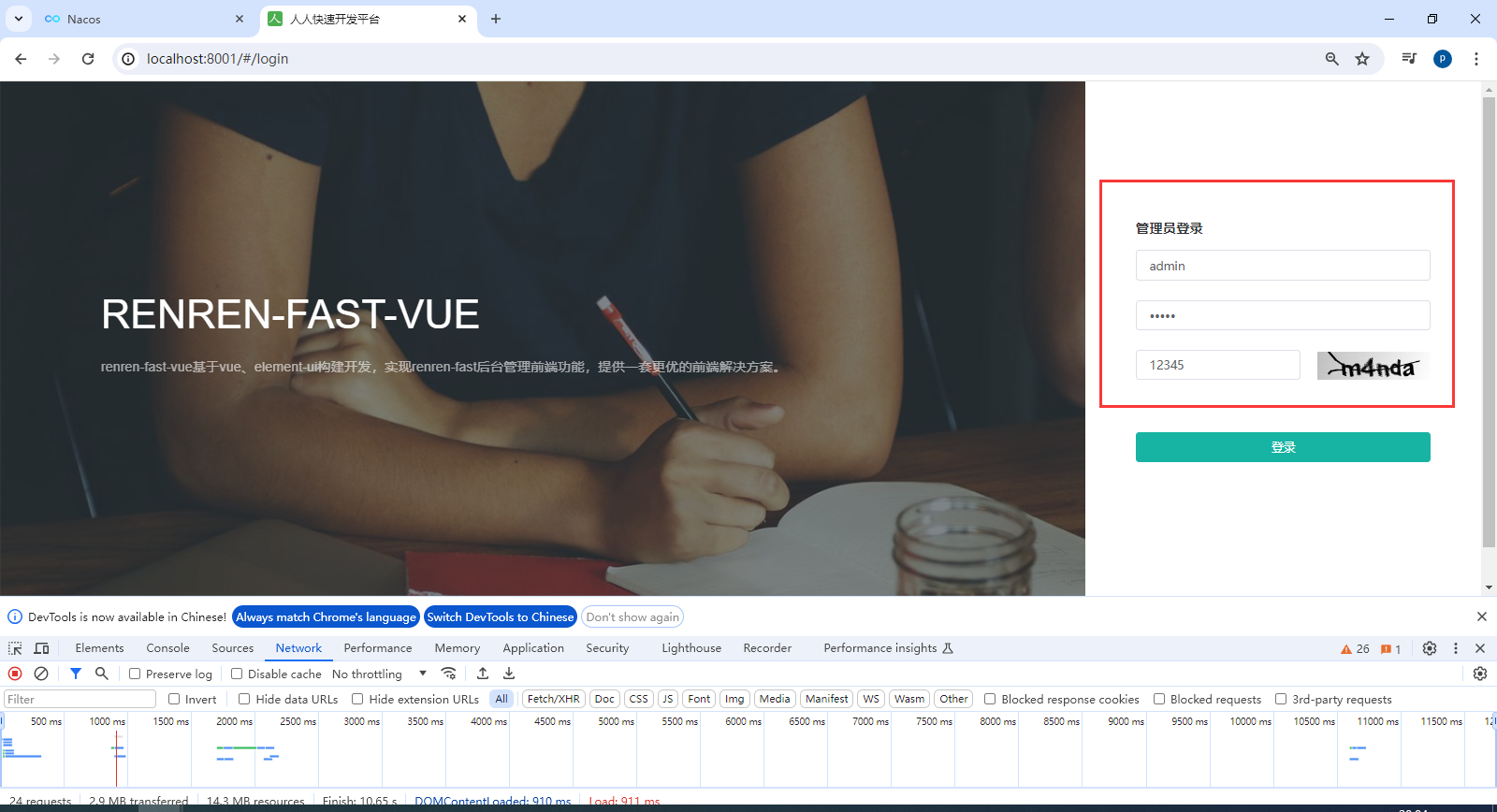Close the DevTools panel
The image size is (1497, 812).
pyautogui.click(x=1480, y=648)
